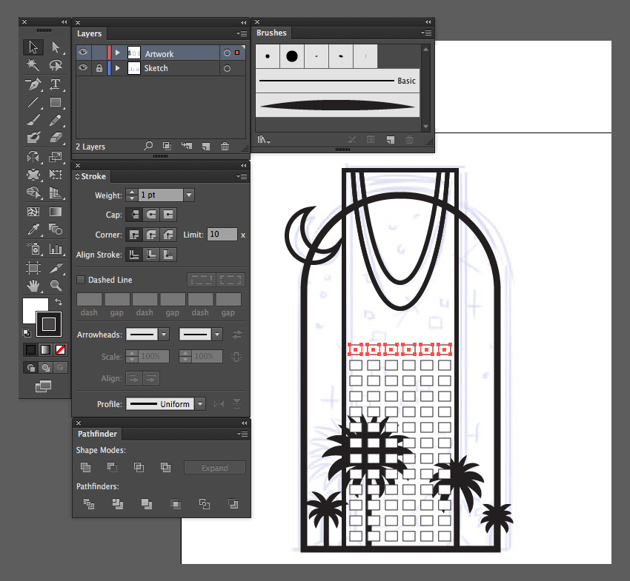Choose Round Join corner option
This screenshot has height=581, width=630.
pos(151,234)
